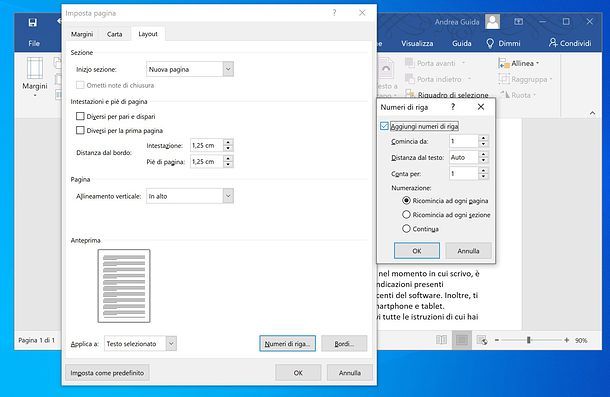
Task: Select print layout view icon
Action: click(x=462, y=340)
